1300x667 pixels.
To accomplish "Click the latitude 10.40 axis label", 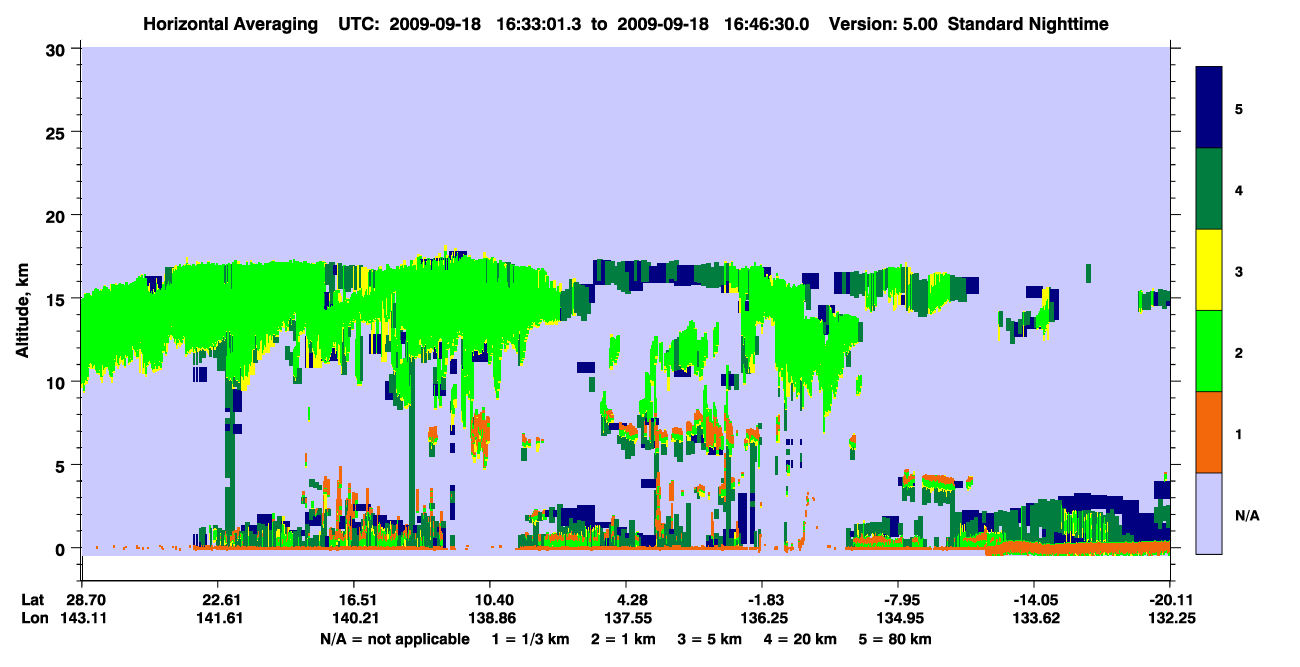I will 489,600.
